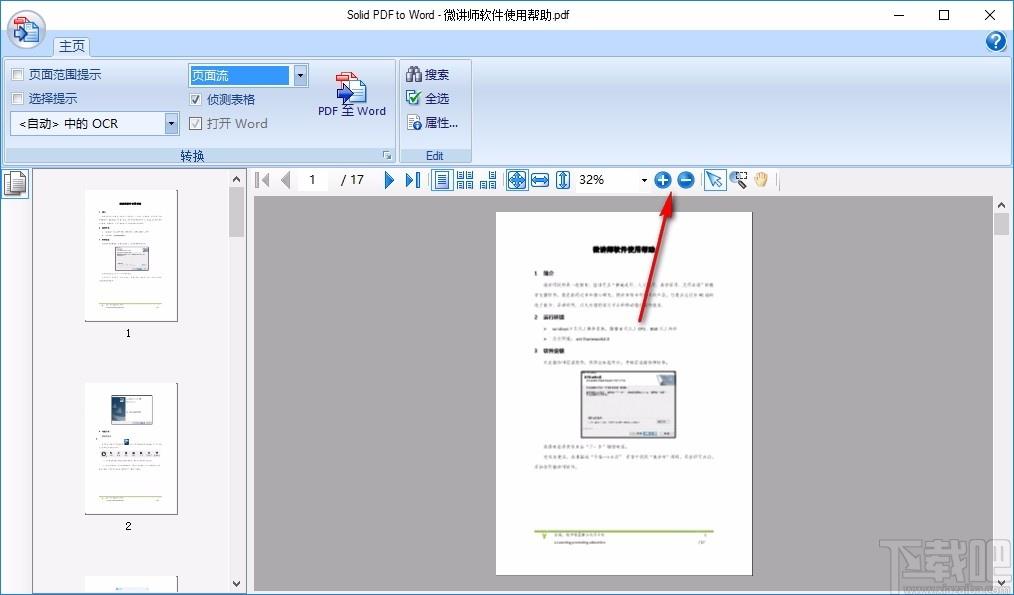Toggle the 打开 Word checkbox
Screen dimensions: 1014x595
point(195,124)
